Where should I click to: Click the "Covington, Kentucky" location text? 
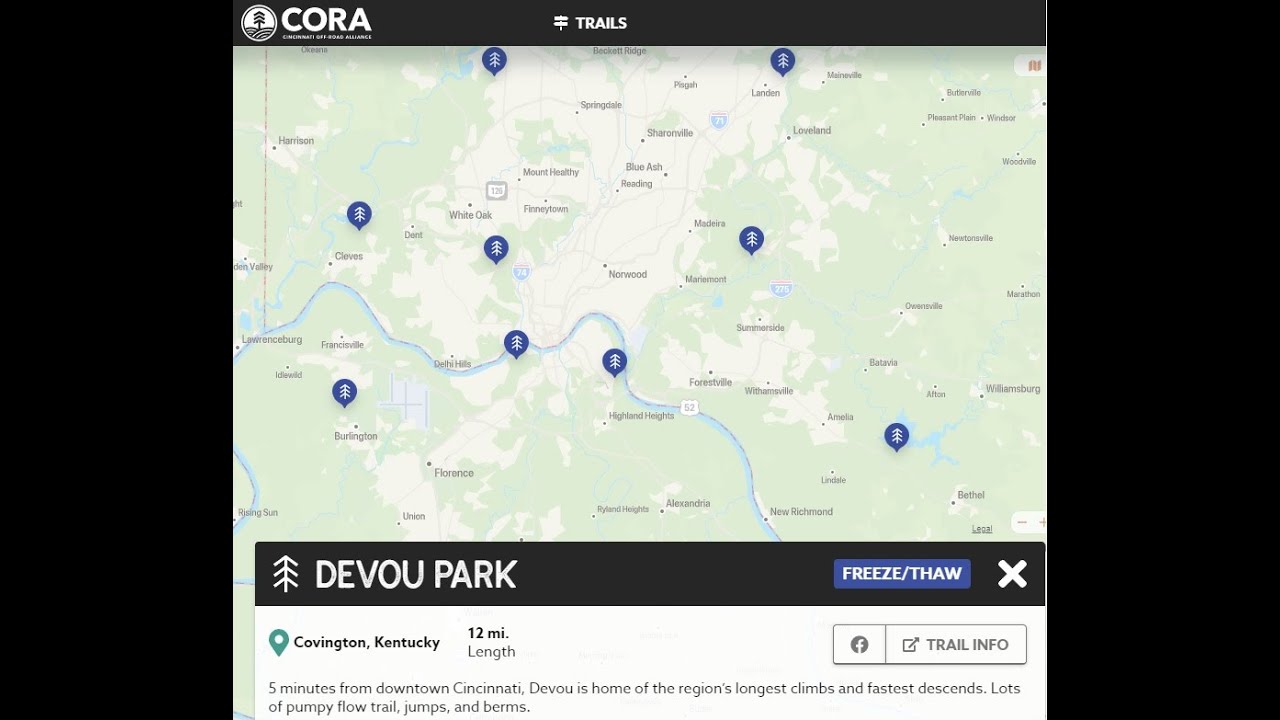(x=367, y=642)
